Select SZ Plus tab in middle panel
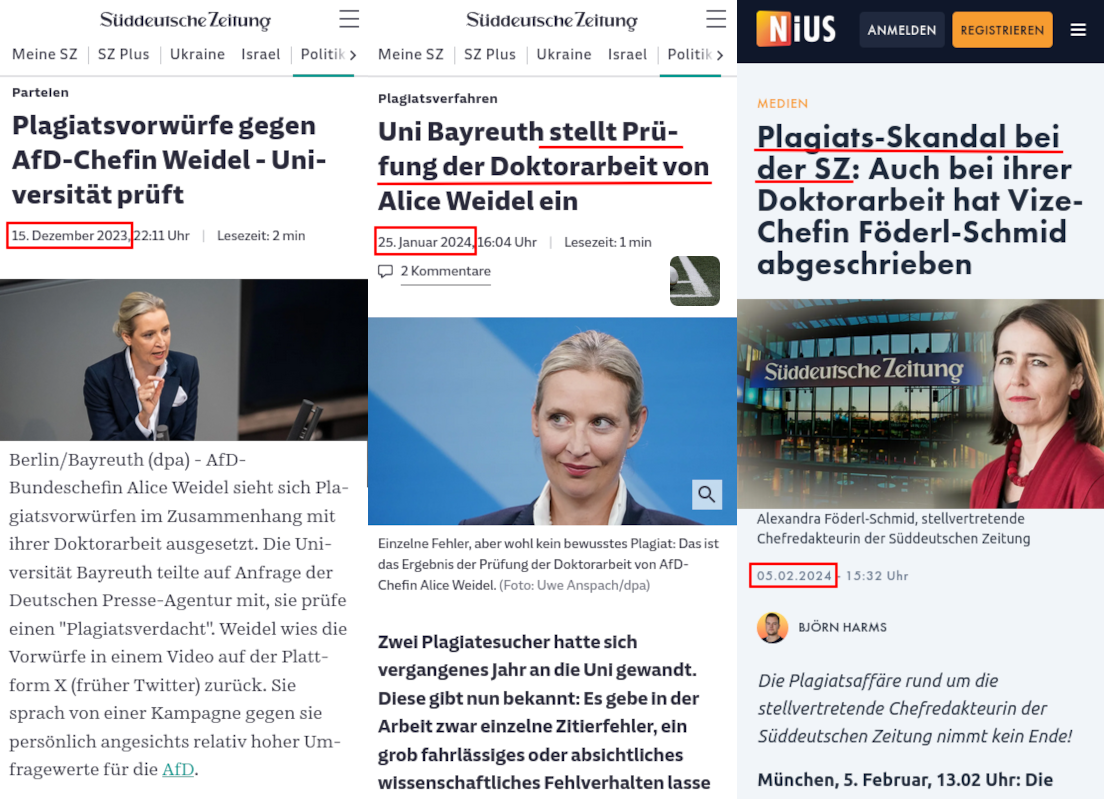1104x800 pixels. (490, 54)
